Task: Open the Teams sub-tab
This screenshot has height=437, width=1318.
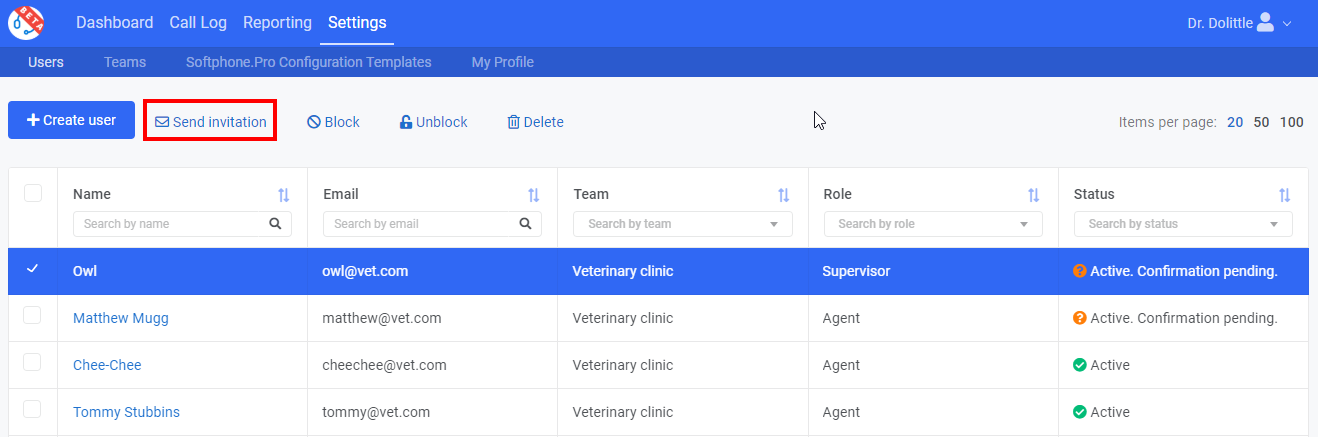Action: tap(125, 62)
